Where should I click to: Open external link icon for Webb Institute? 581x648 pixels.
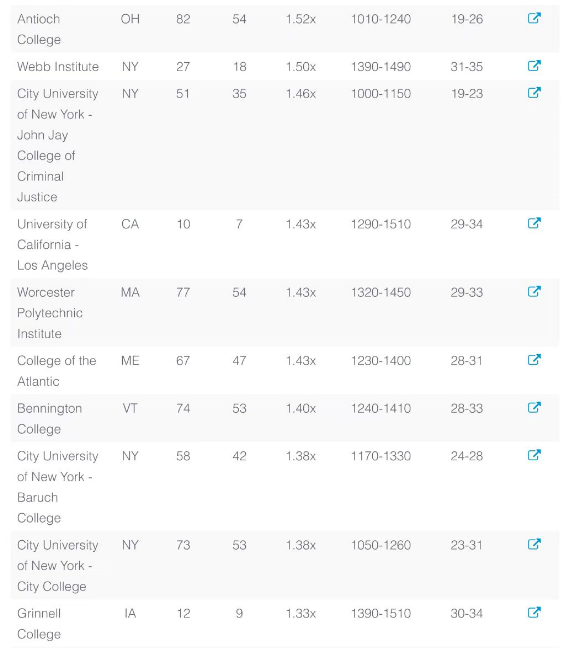(534, 66)
